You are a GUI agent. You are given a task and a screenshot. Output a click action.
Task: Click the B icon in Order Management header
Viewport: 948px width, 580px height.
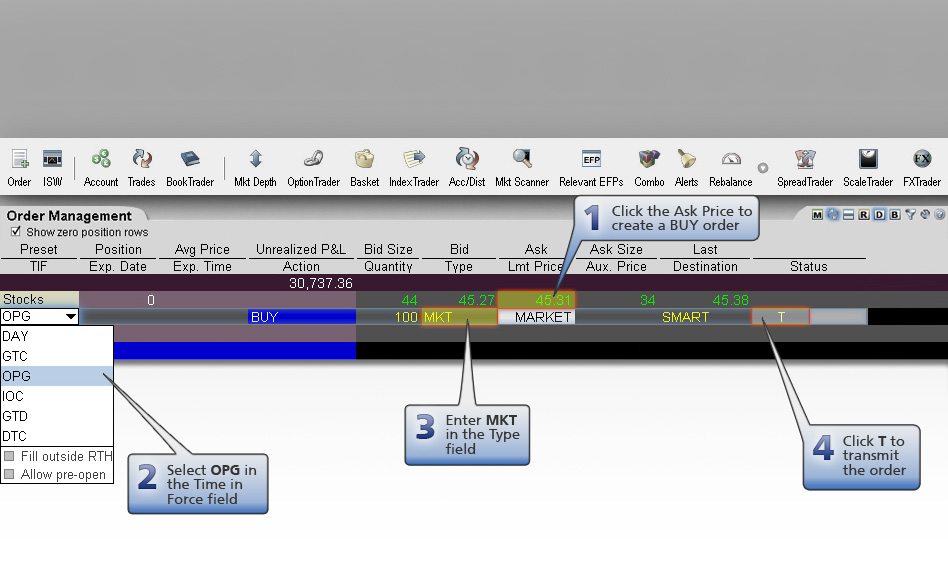point(895,215)
